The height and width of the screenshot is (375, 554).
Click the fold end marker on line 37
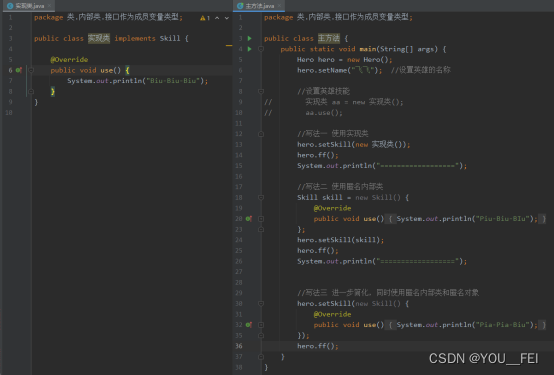pyautogui.click(x=261, y=357)
